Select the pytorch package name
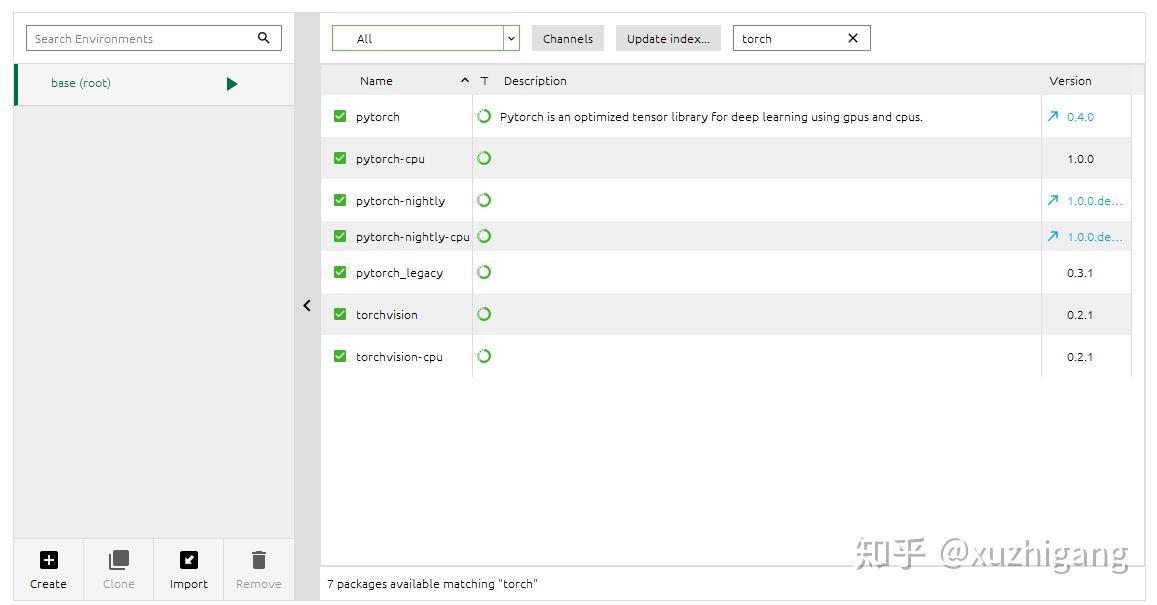 coord(377,117)
